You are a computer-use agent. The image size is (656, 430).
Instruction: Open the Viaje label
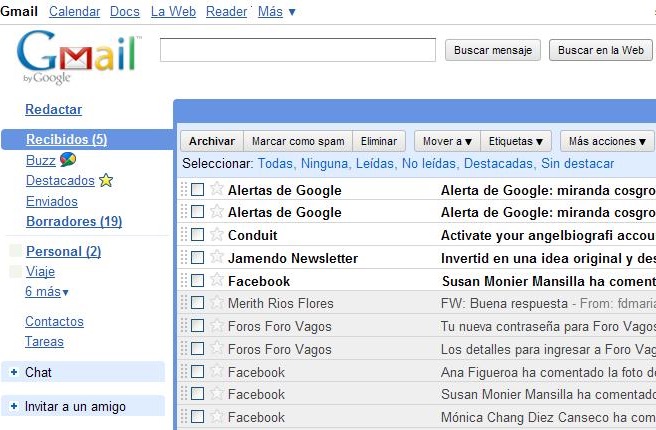40,272
